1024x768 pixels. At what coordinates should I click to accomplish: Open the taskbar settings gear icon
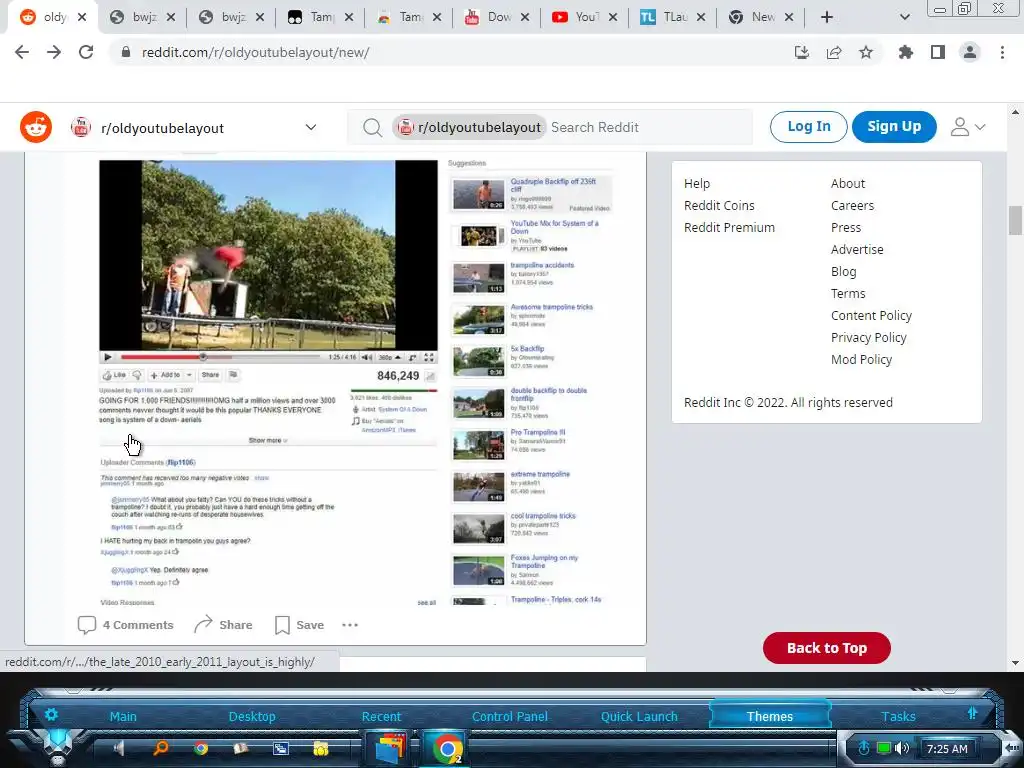pos(51,714)
